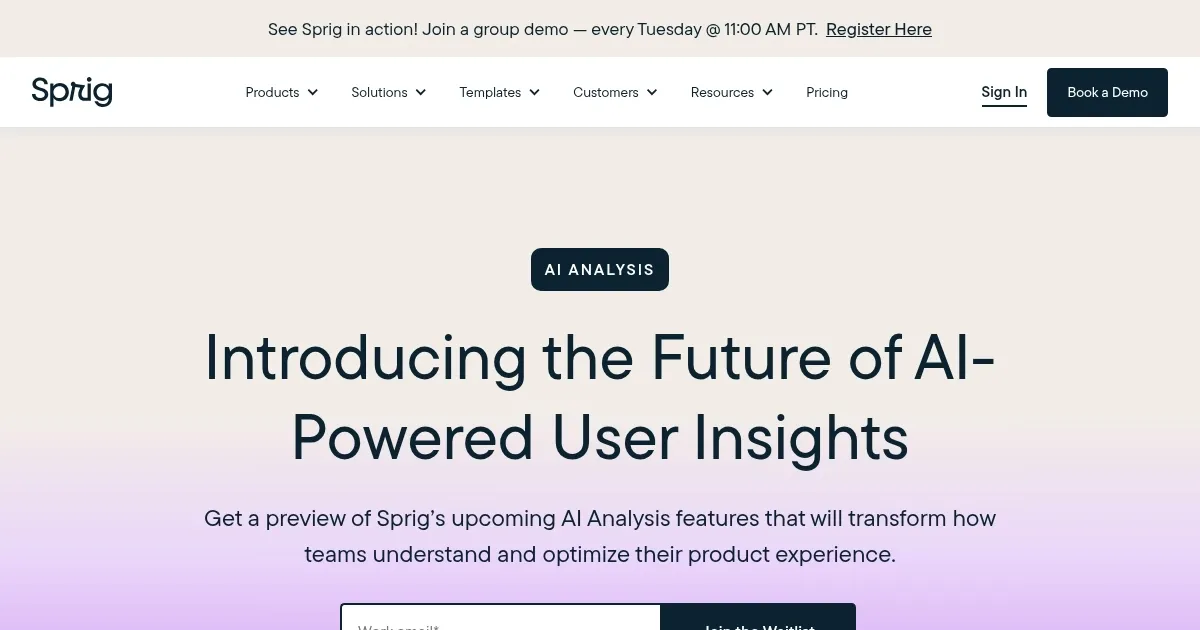The width and height of the screenshot is (1200, 630).
Task: Click the Work email input field
Action: coord(500,622)
